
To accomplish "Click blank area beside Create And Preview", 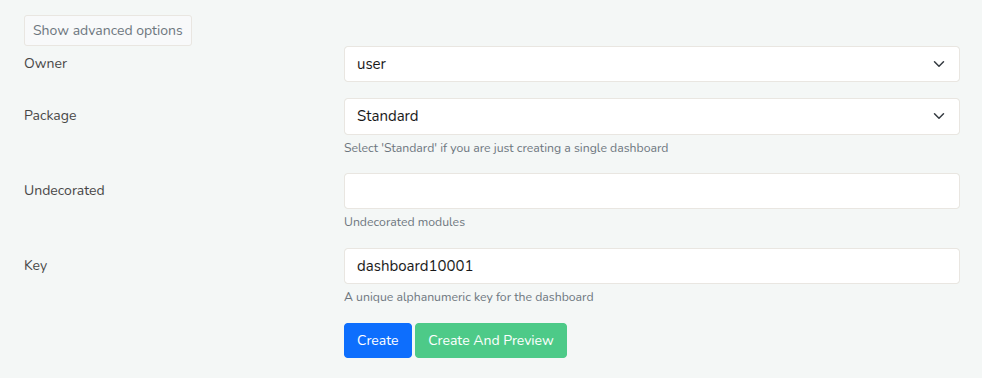I will coord(752,340).
